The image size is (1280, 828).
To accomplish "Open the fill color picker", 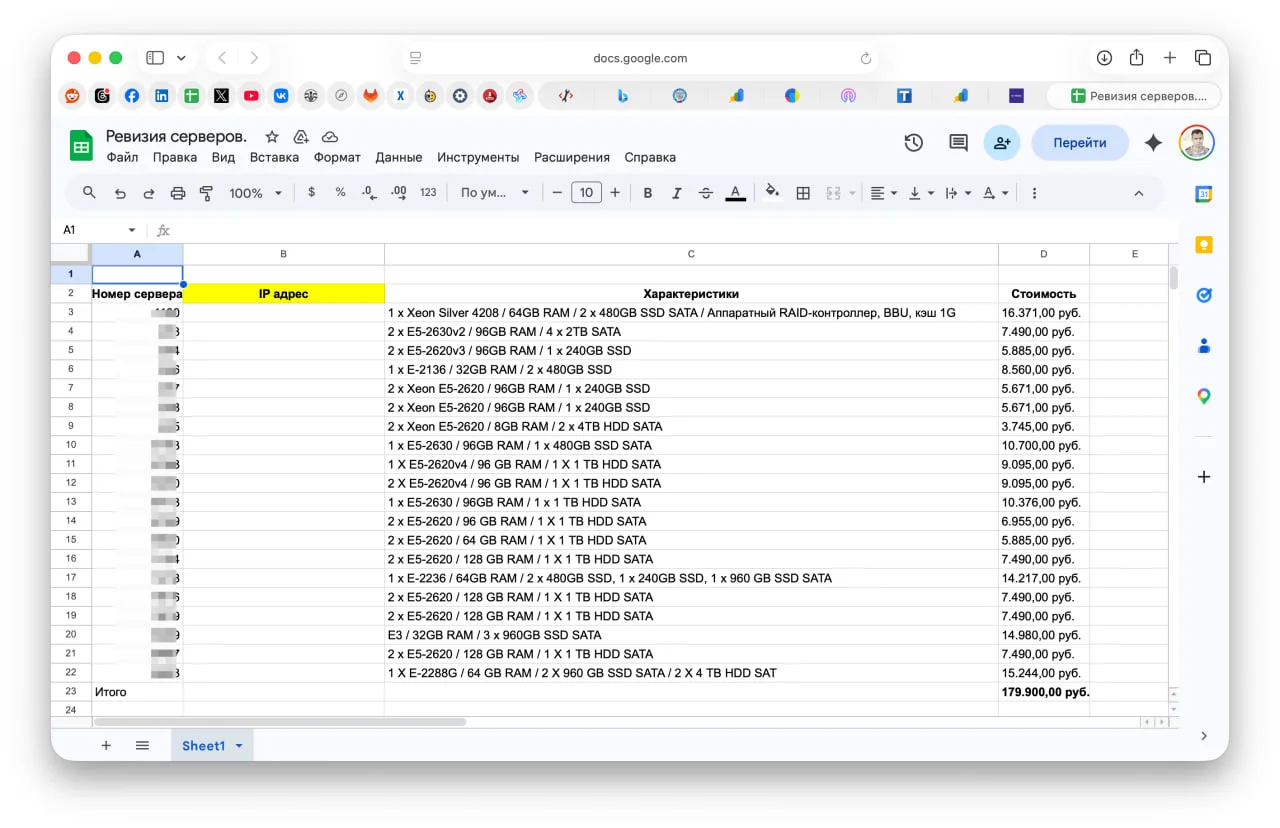I will point(771,193).
